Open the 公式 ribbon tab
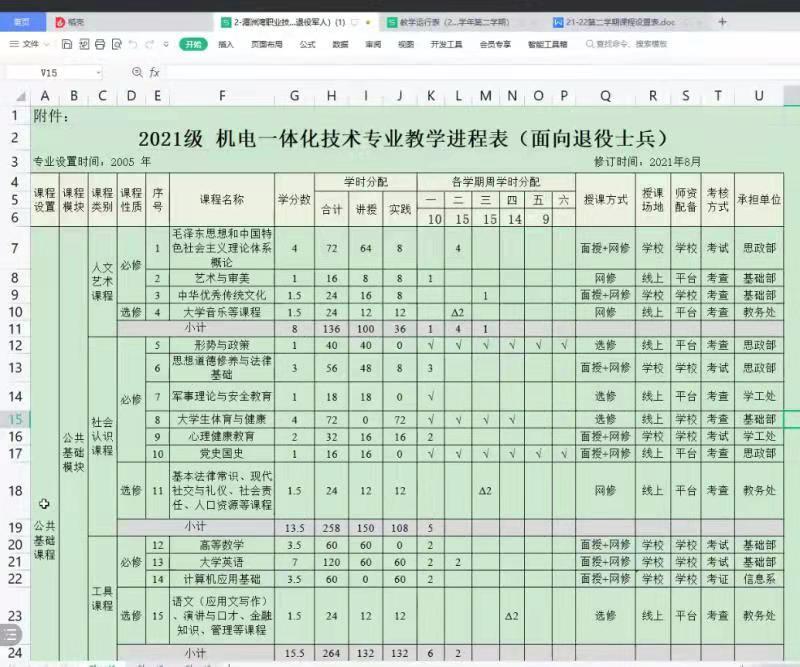This screenshot has width=800, height=667. tap(307, 44)
